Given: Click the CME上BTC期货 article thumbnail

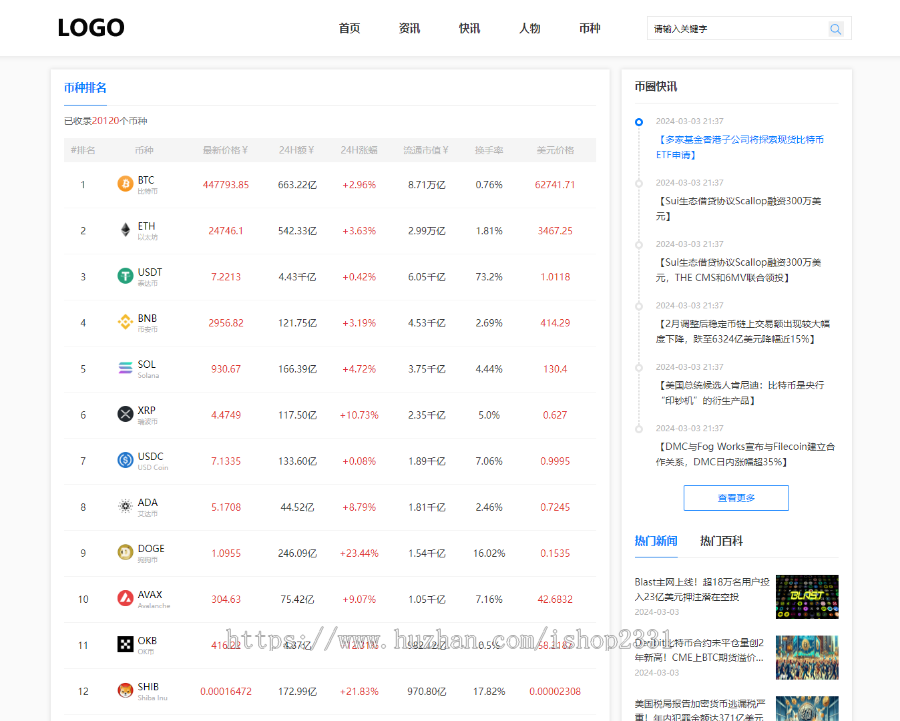Looking at the screenshot, I should coord(807,657).
